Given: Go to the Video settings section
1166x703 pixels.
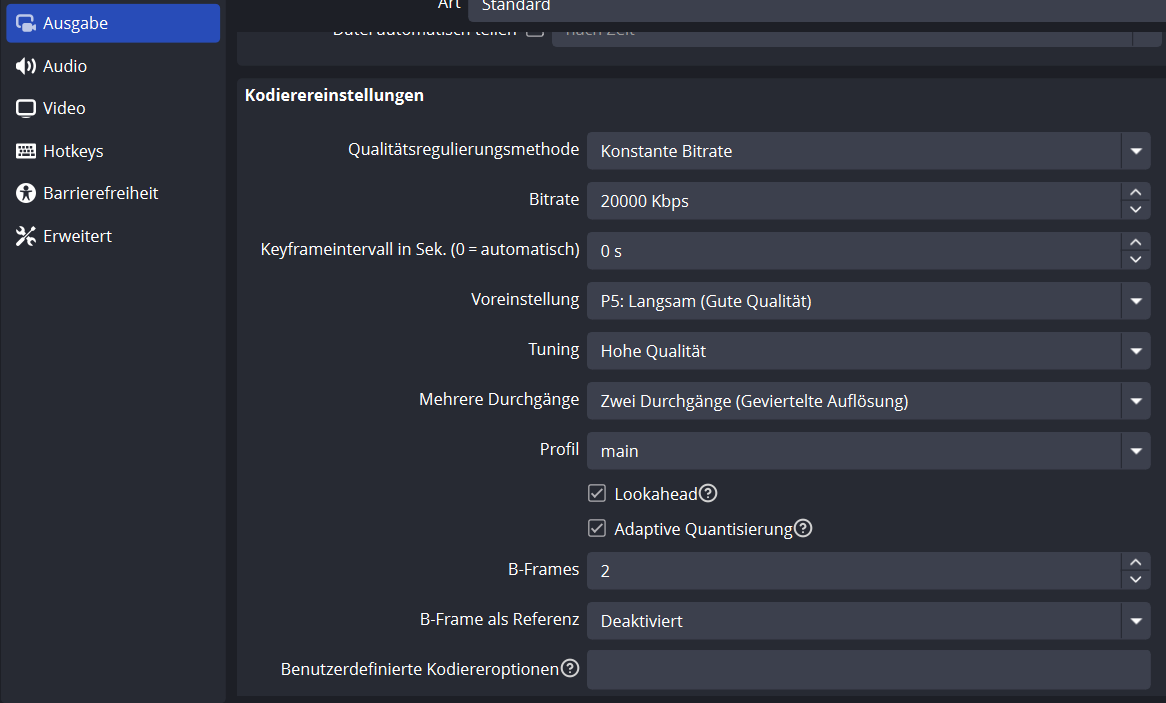Looking at the screenshot, I should coord(113,109).
